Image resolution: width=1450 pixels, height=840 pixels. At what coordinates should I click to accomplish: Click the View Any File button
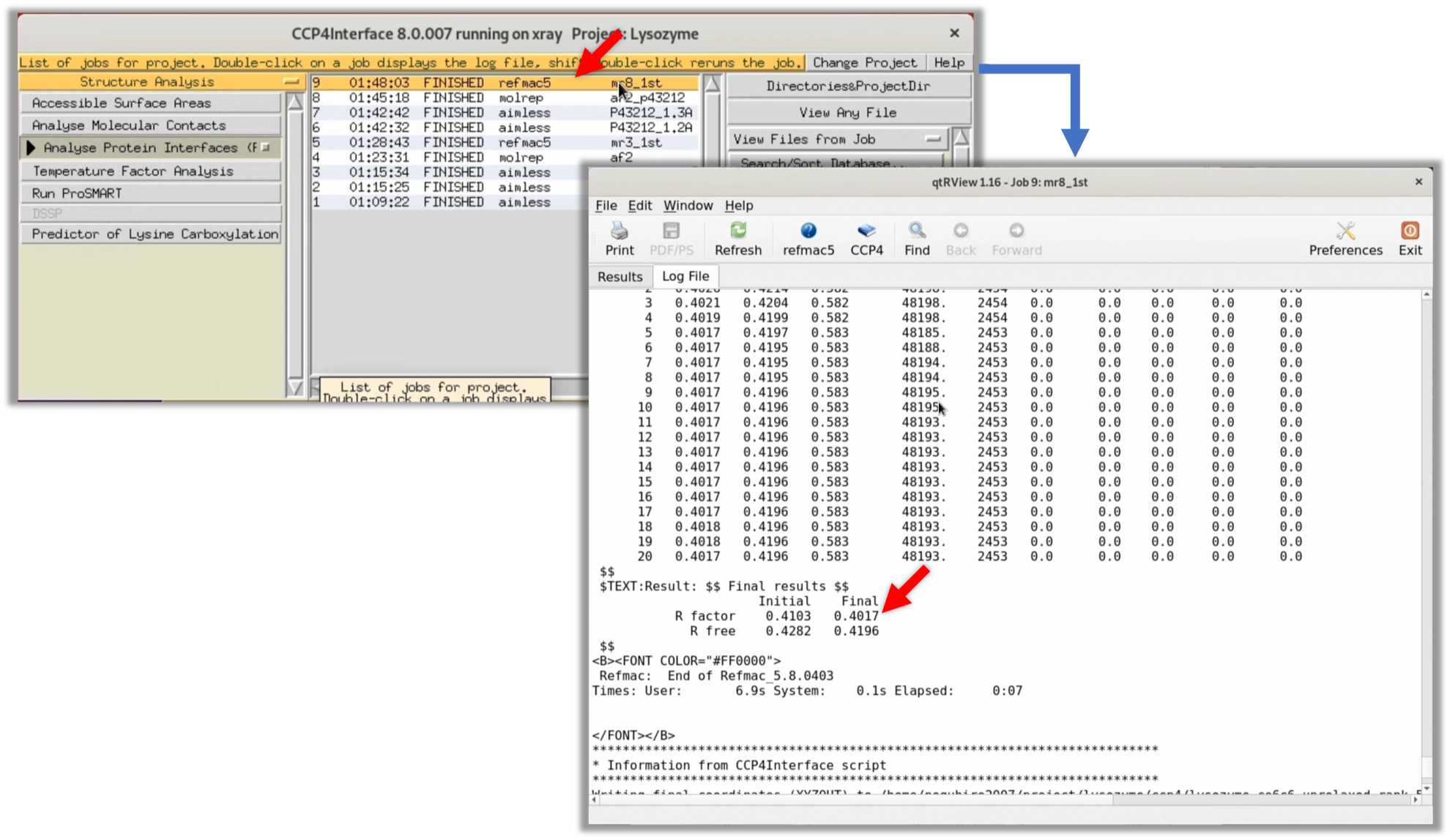[x=847, y=113]
